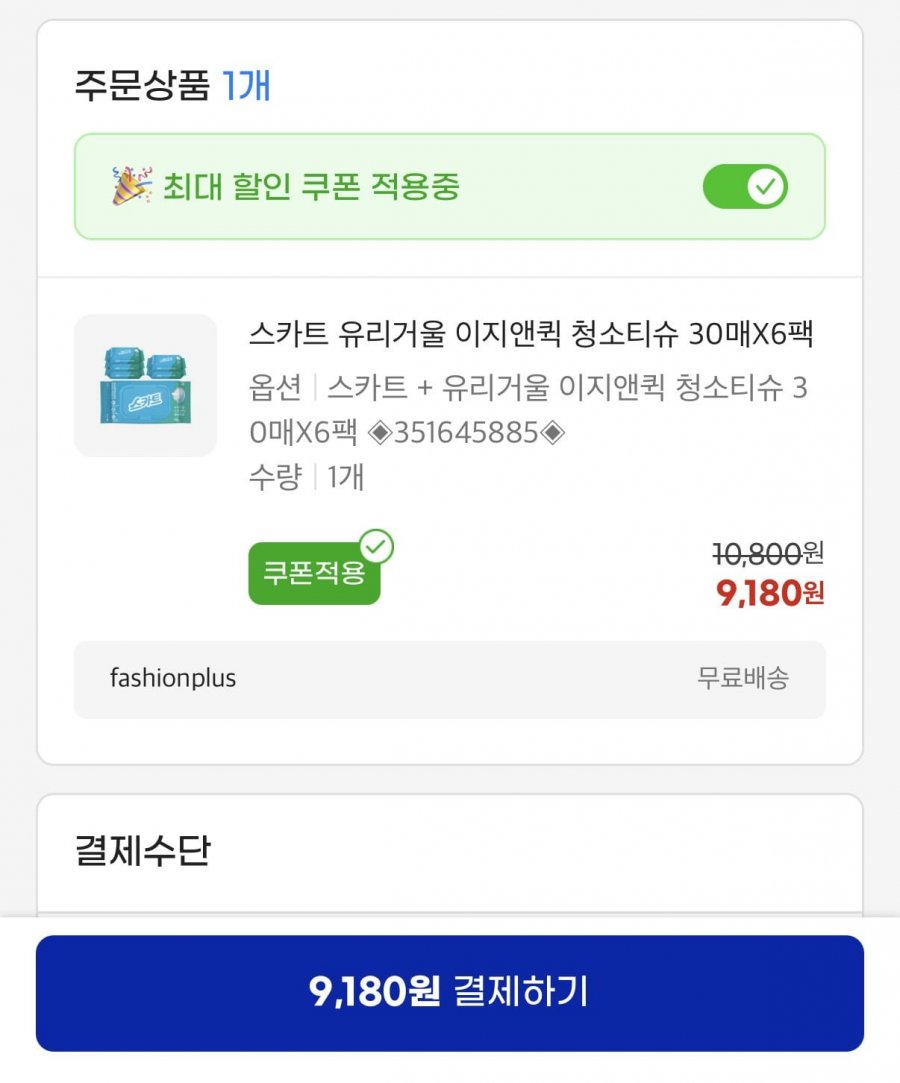Click the blue 1개 item count
This screenshot has width=900, height=1083.
click(246, 86)
